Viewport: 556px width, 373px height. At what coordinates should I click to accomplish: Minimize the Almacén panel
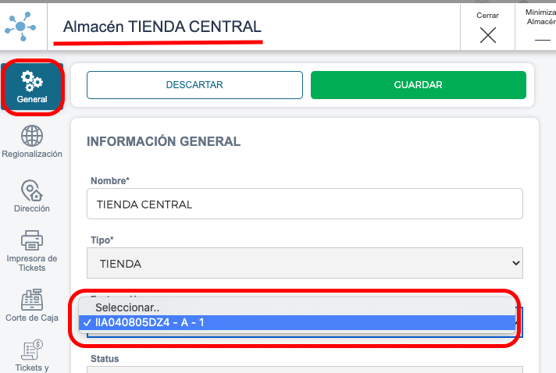coord(538,28)
